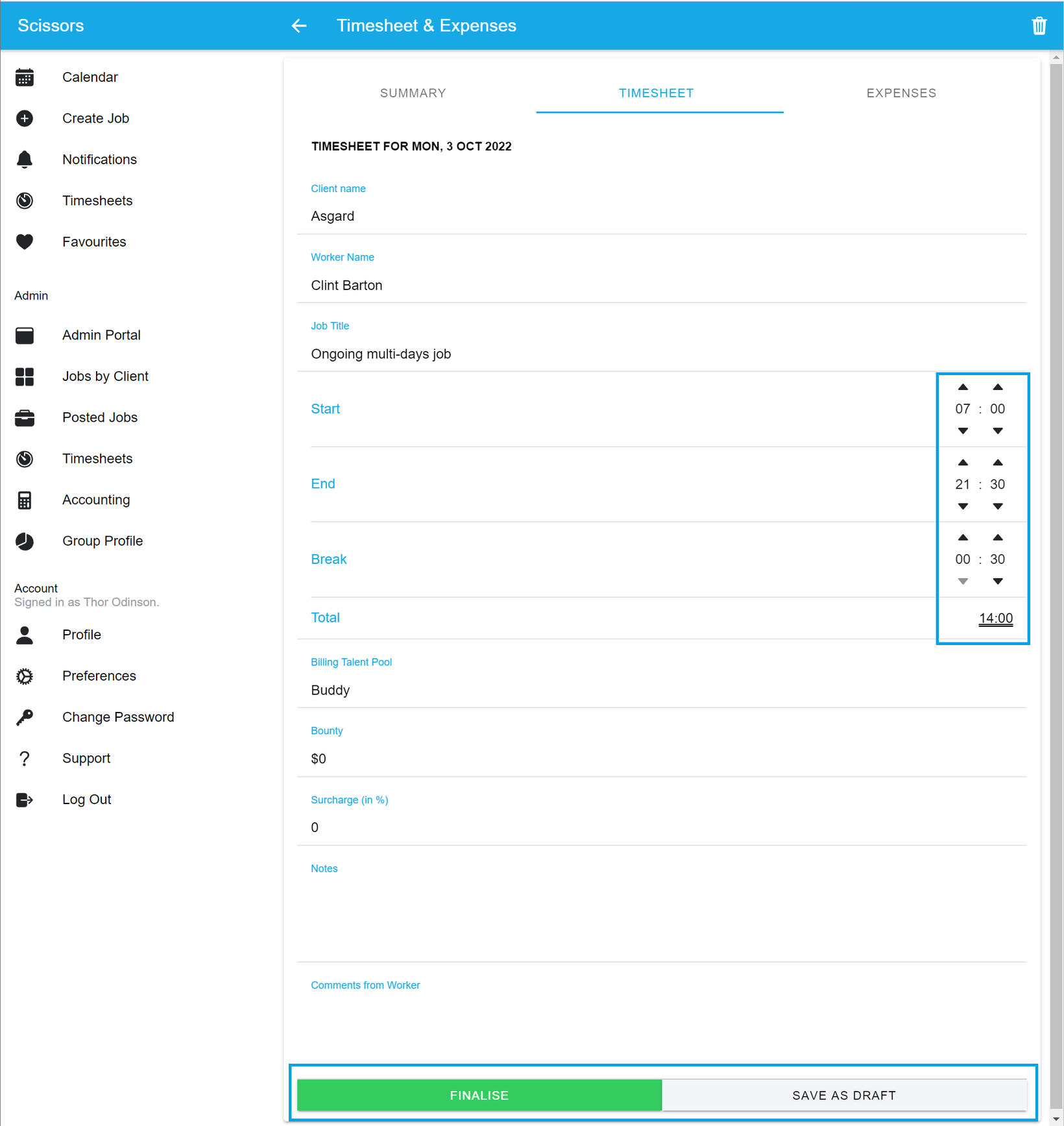The width and height of the screenshot is (1064, 1126).
Task: Click the Jobs by Client grid icon
Action: tap(25, 376)
